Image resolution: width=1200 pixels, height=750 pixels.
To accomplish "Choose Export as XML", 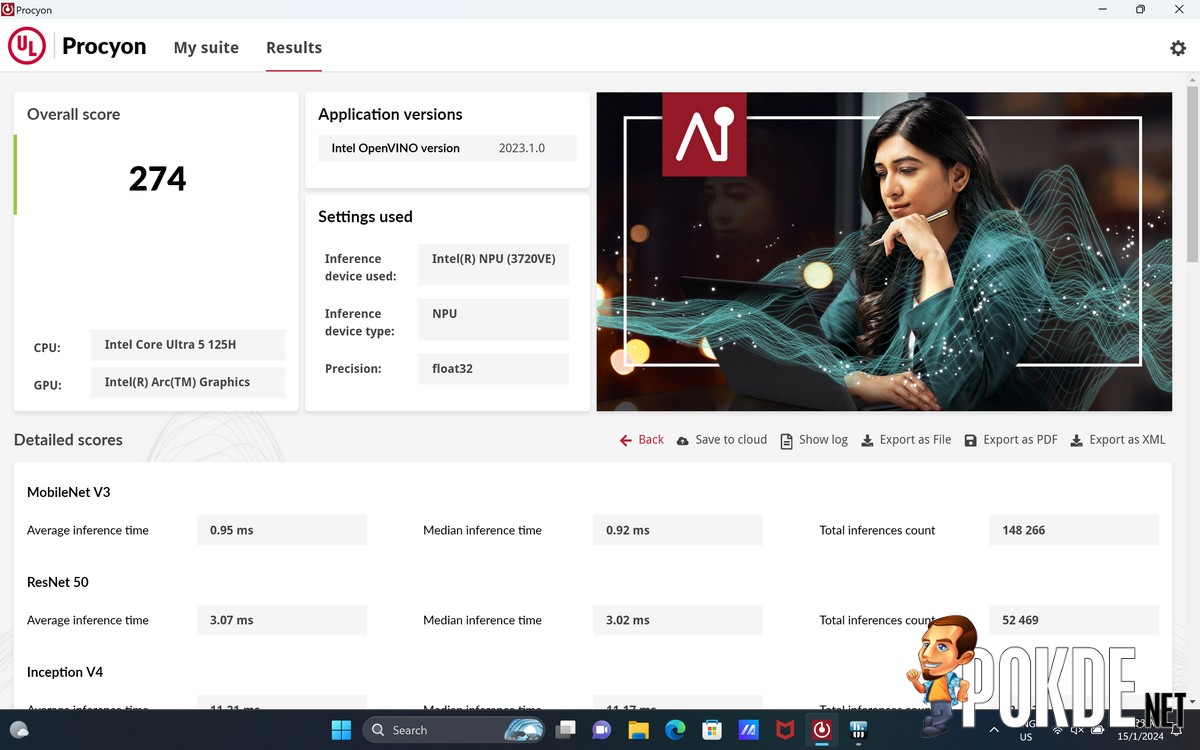I will (1118, 439).
